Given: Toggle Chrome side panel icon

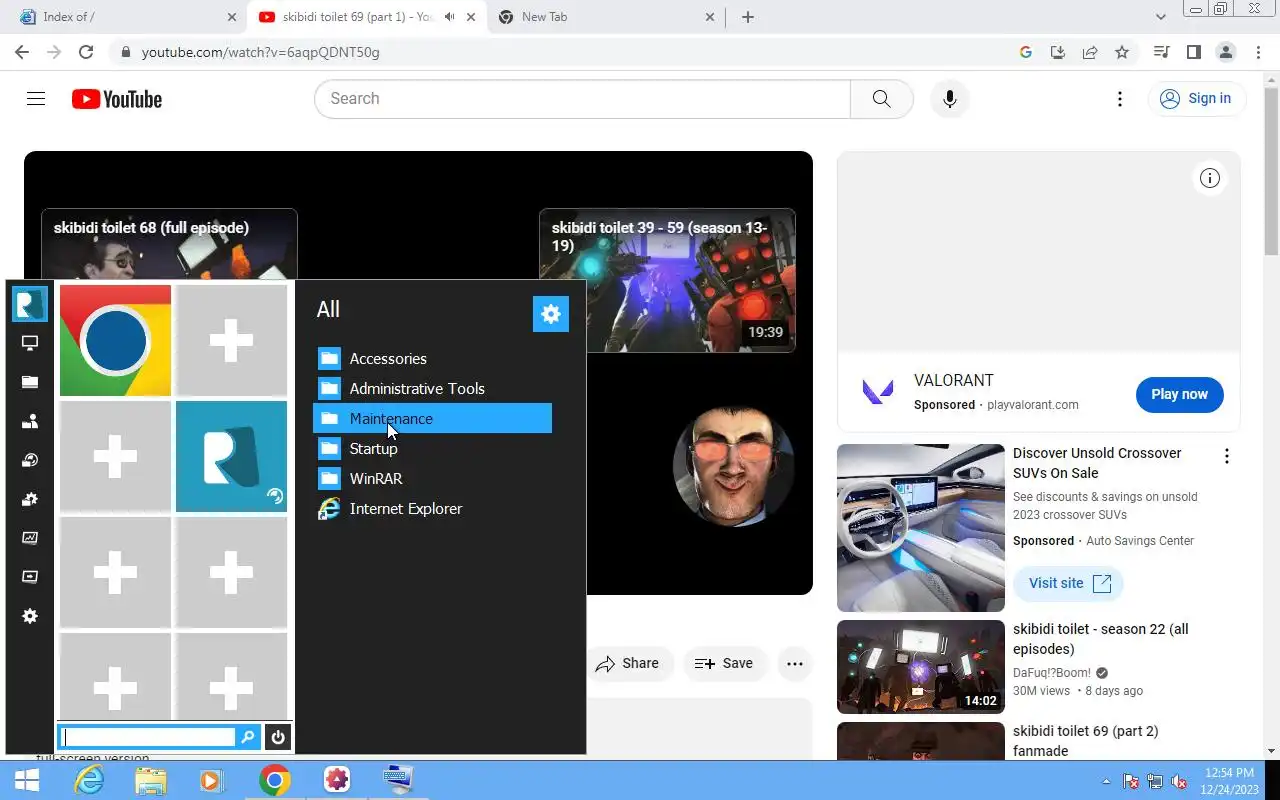Looking at the screenshot, I should [x=1193, y=52].
